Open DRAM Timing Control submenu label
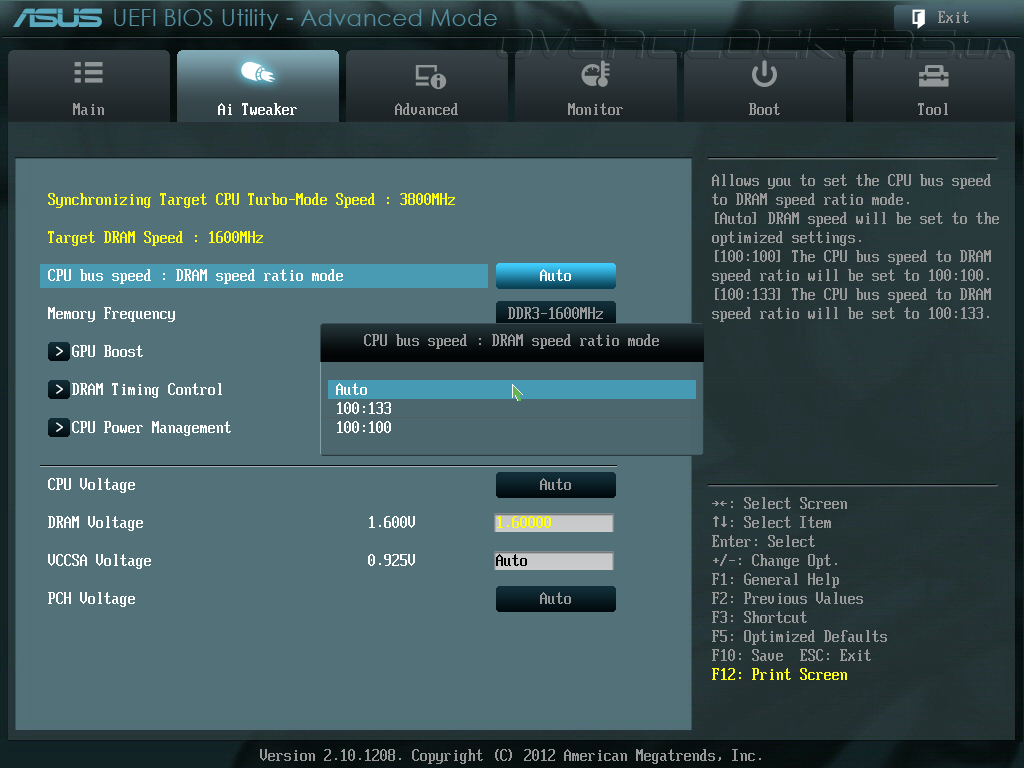The width and height of the screenshot is (1024, 768). coord(147,390)
